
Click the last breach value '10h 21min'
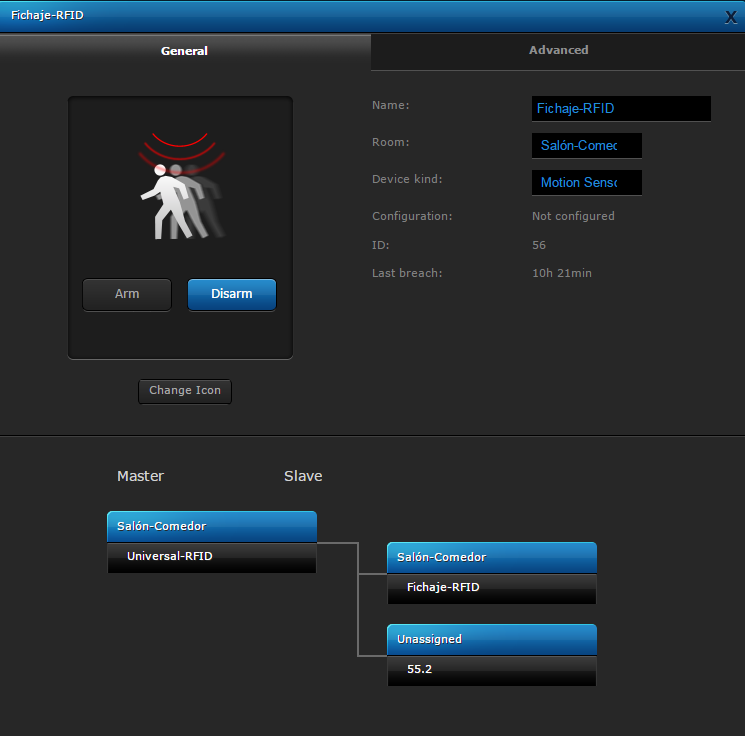(562, 273)
